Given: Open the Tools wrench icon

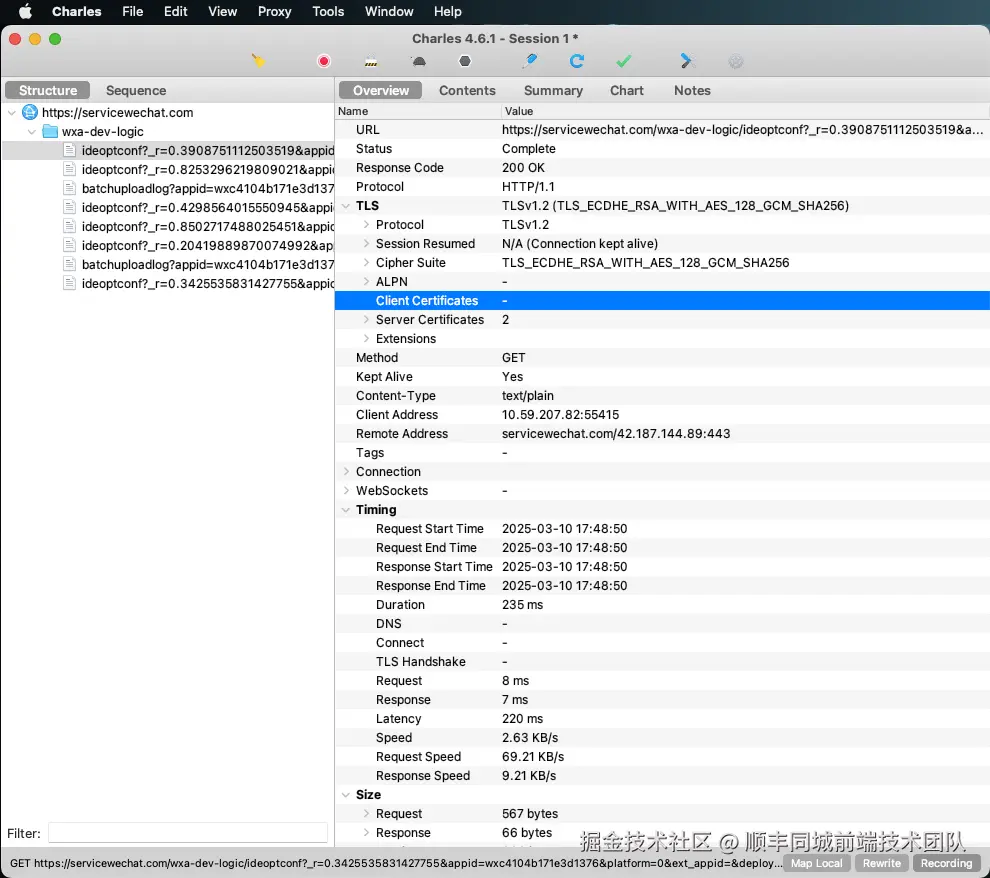Looking at the screenshot, I should tap(687, 61).
